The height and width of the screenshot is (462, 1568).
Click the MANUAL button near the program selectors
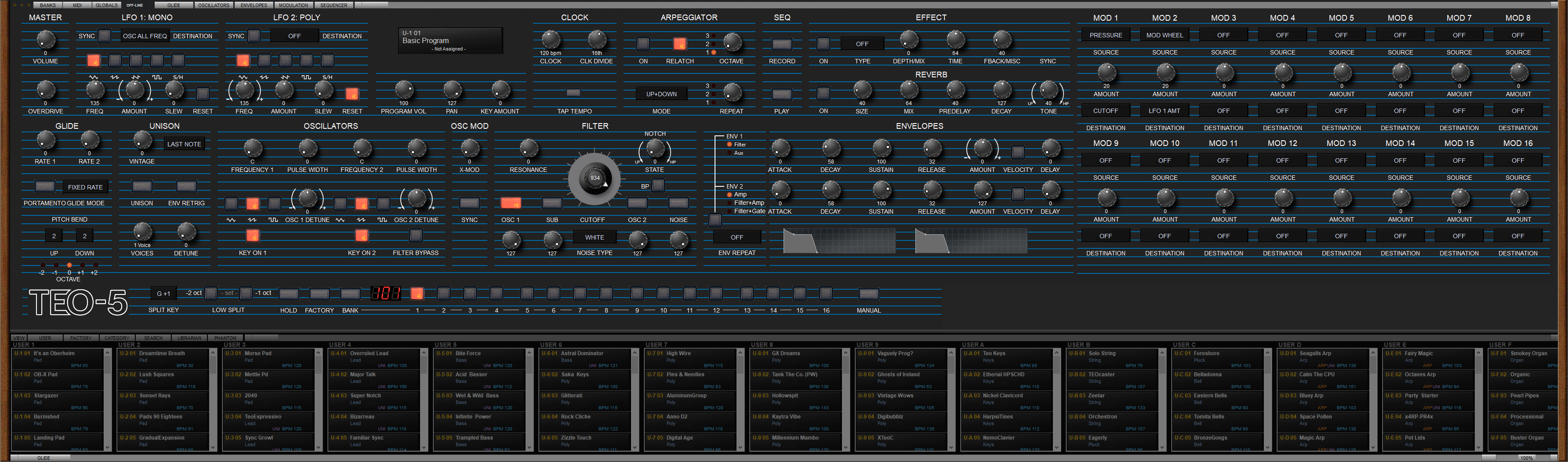point(869,293)
